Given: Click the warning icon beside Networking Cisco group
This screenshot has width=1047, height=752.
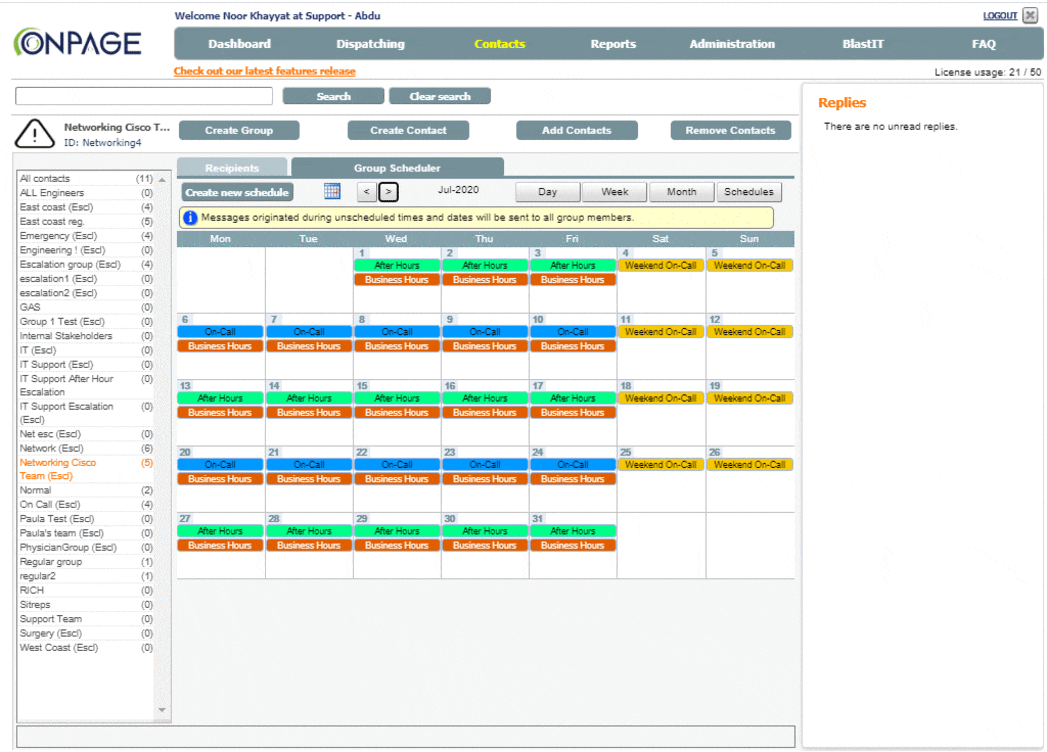Looking at the screenshot, I should [x=33, y=133].
